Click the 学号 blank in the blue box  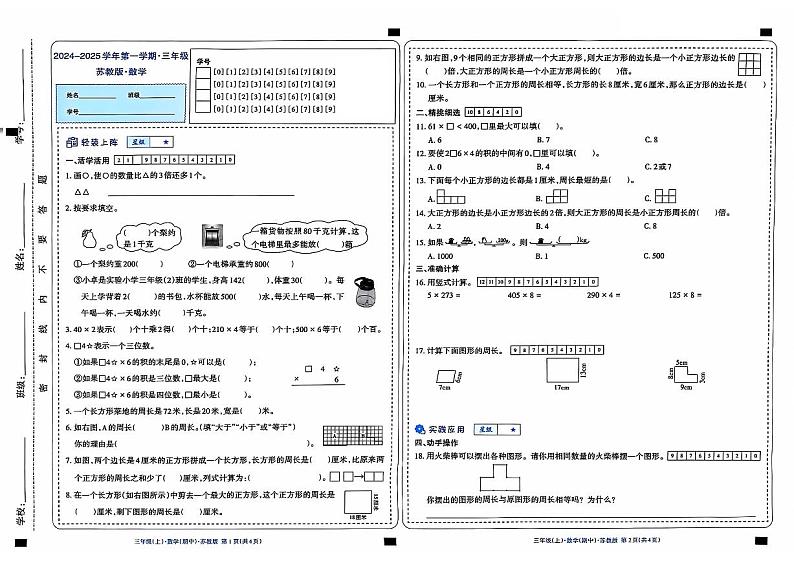pos(127,112)
